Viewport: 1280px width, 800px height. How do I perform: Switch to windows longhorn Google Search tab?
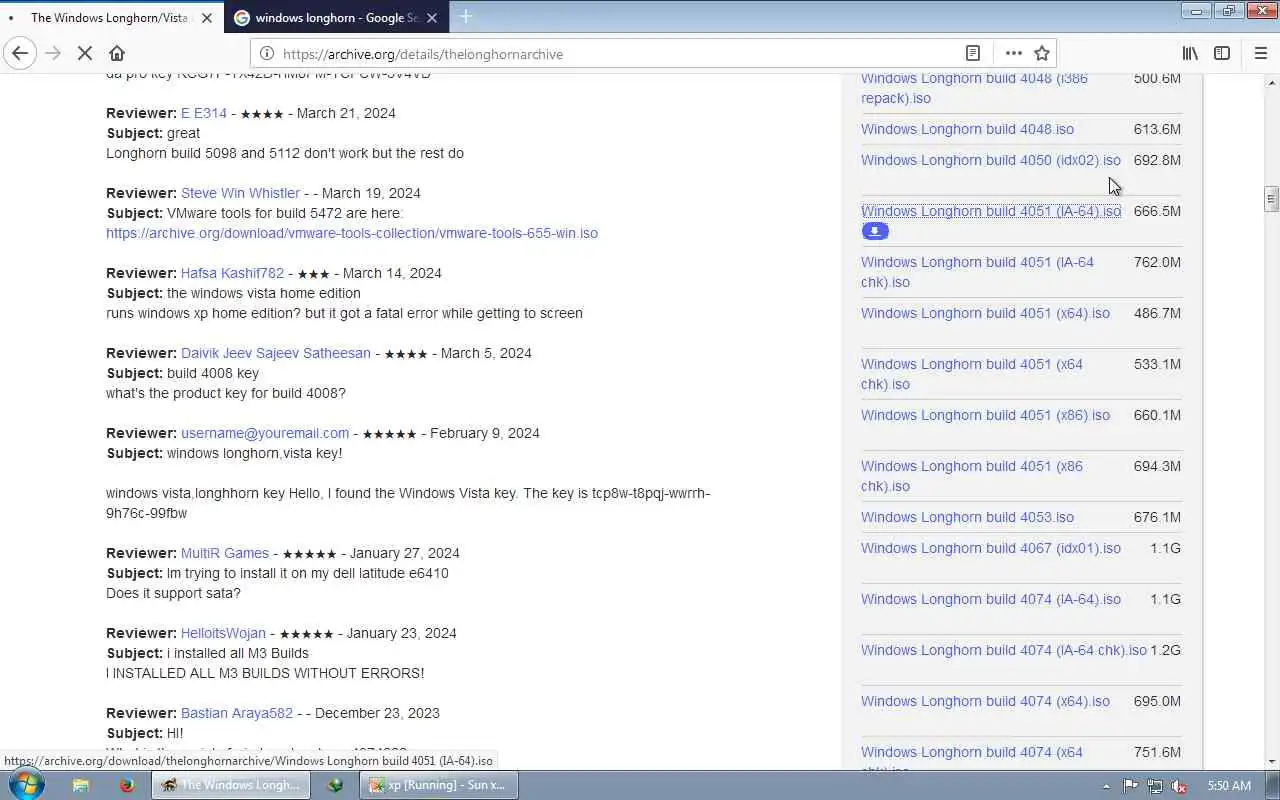click(x=336, y=17)
